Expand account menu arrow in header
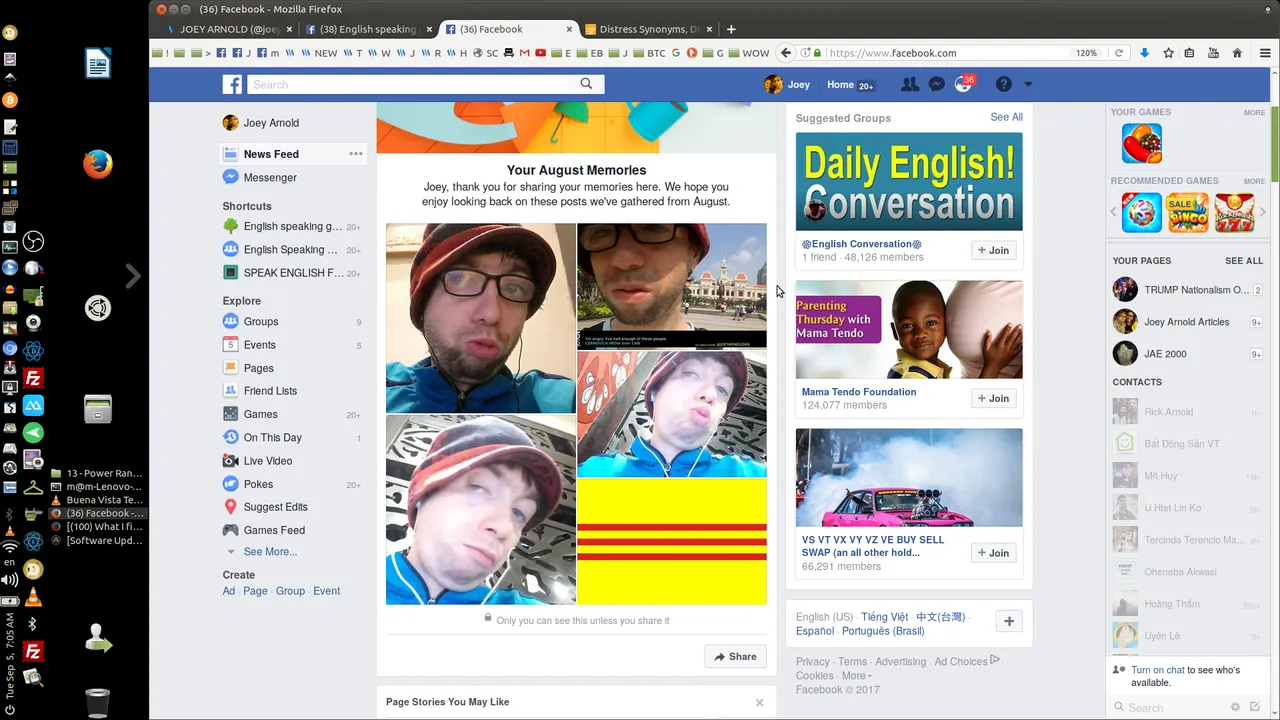The width and height of the screenshot is (1280, 720). 1028,85
